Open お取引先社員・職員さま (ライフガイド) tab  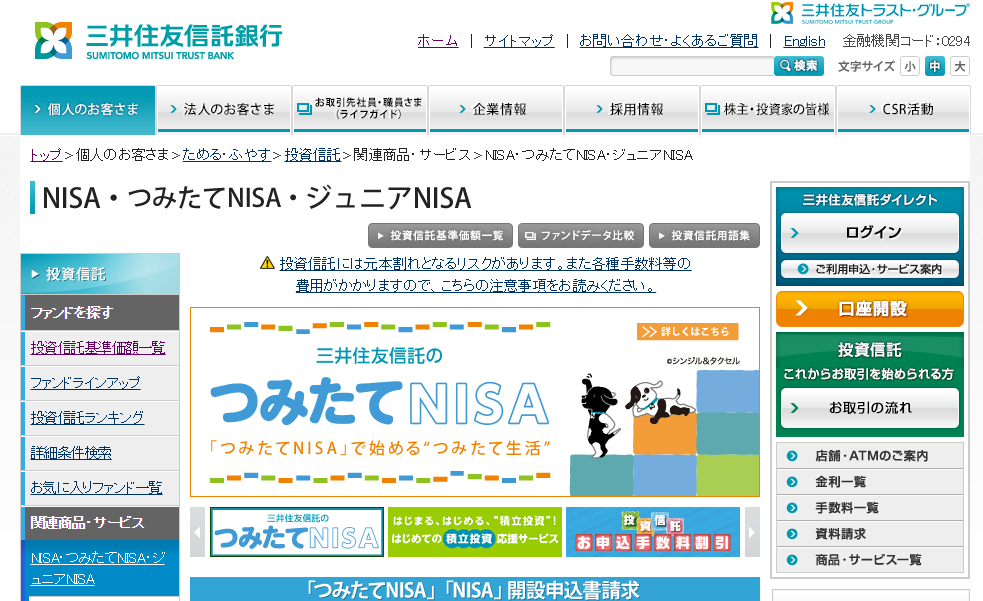click(360, 110)
